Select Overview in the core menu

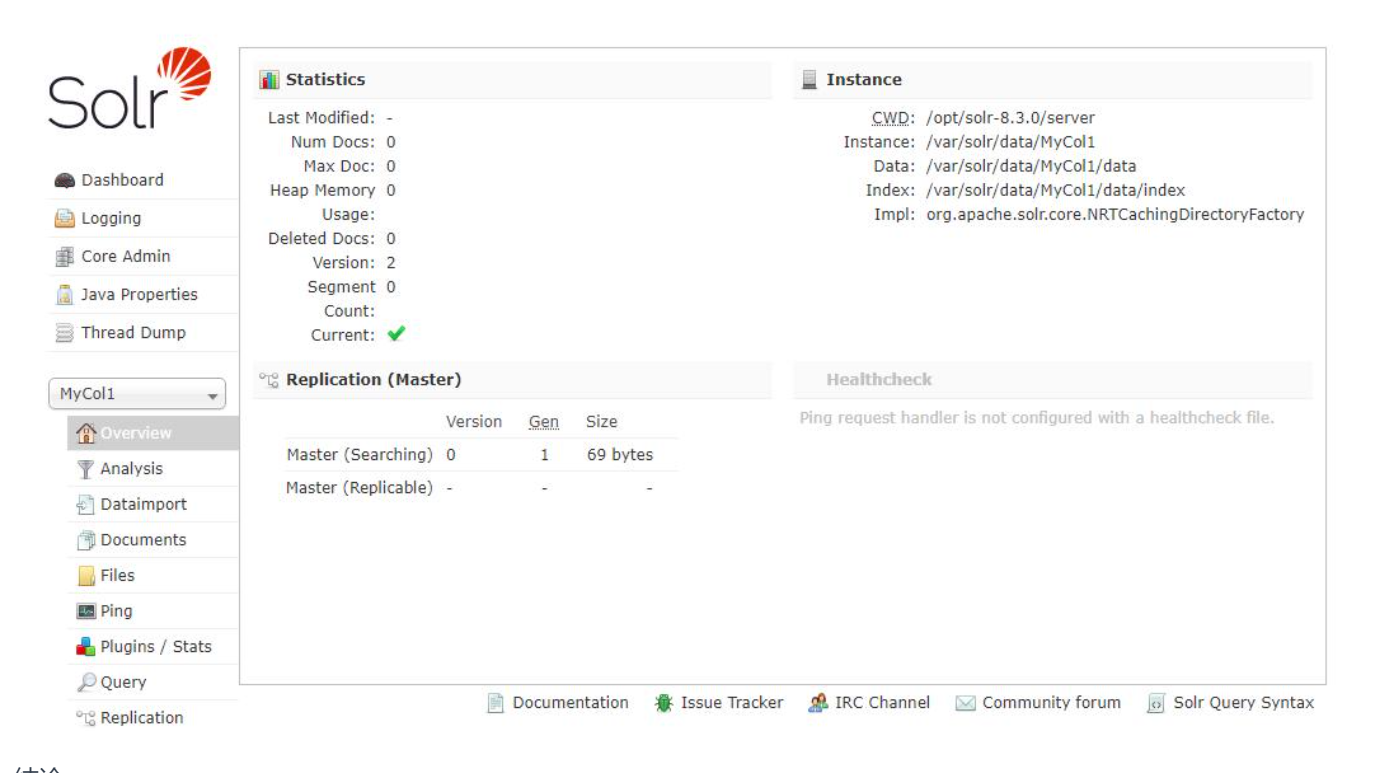[x=136, y=433]
